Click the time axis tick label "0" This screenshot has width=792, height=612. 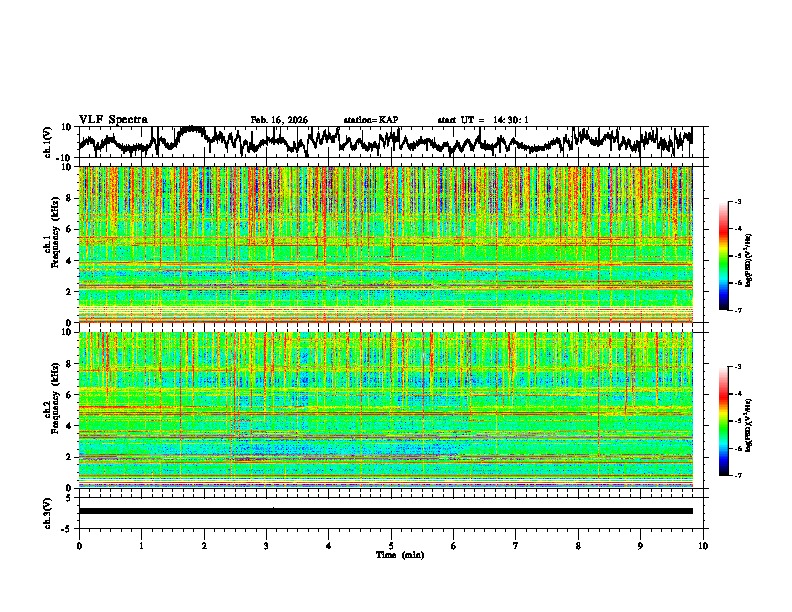pos(79,546)
